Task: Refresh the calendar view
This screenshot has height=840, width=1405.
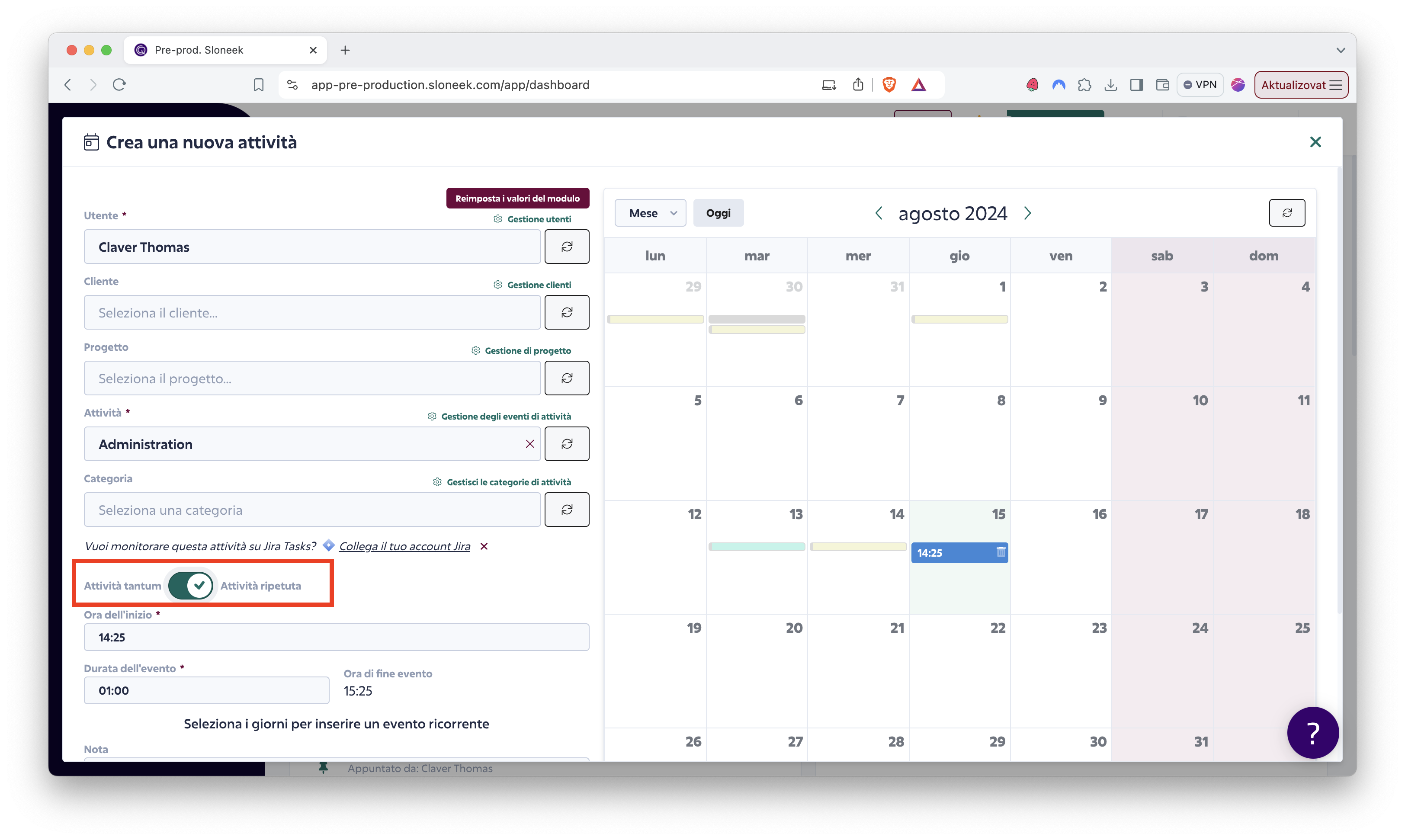Action: [1286, 213]
